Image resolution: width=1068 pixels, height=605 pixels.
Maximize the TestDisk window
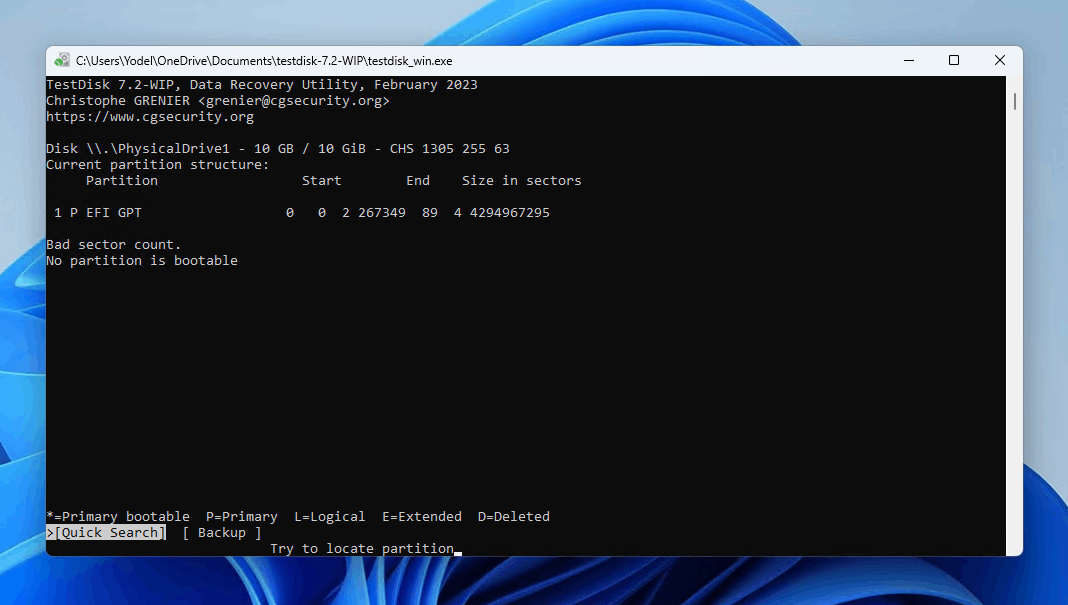tap(954, 61)
